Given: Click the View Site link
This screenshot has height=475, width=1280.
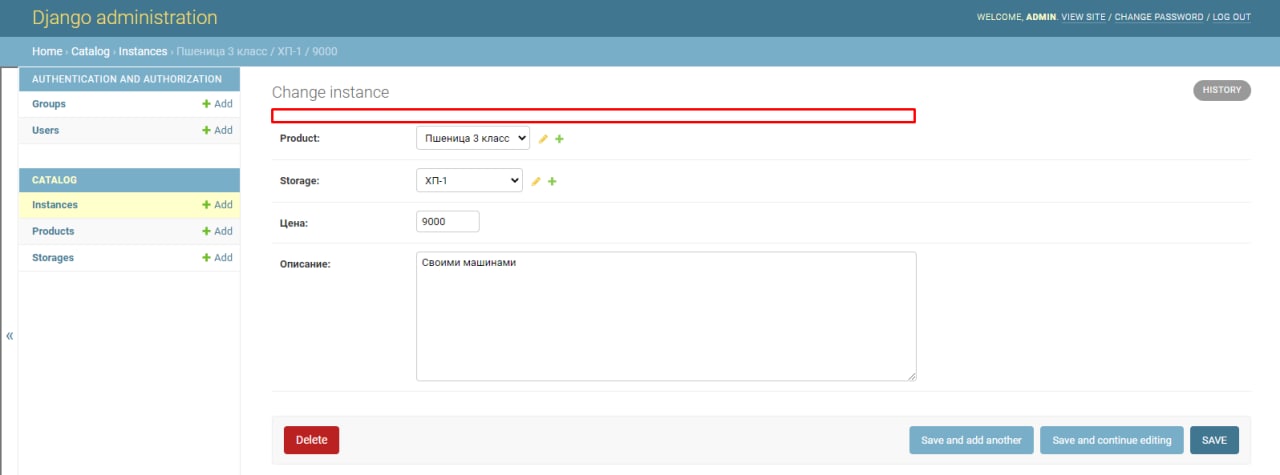Looking at the screenshot, I should pos(1083,17).
